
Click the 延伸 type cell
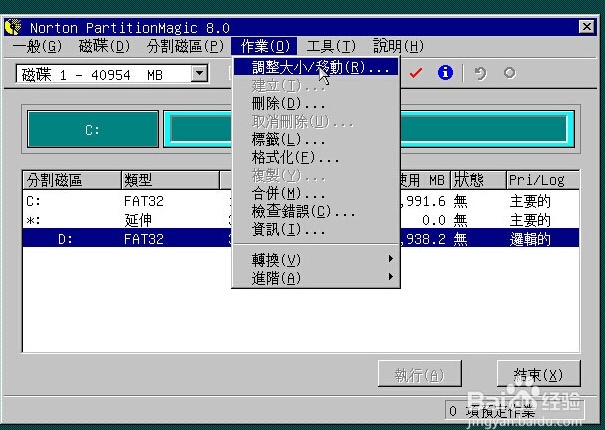click(138, 220)
